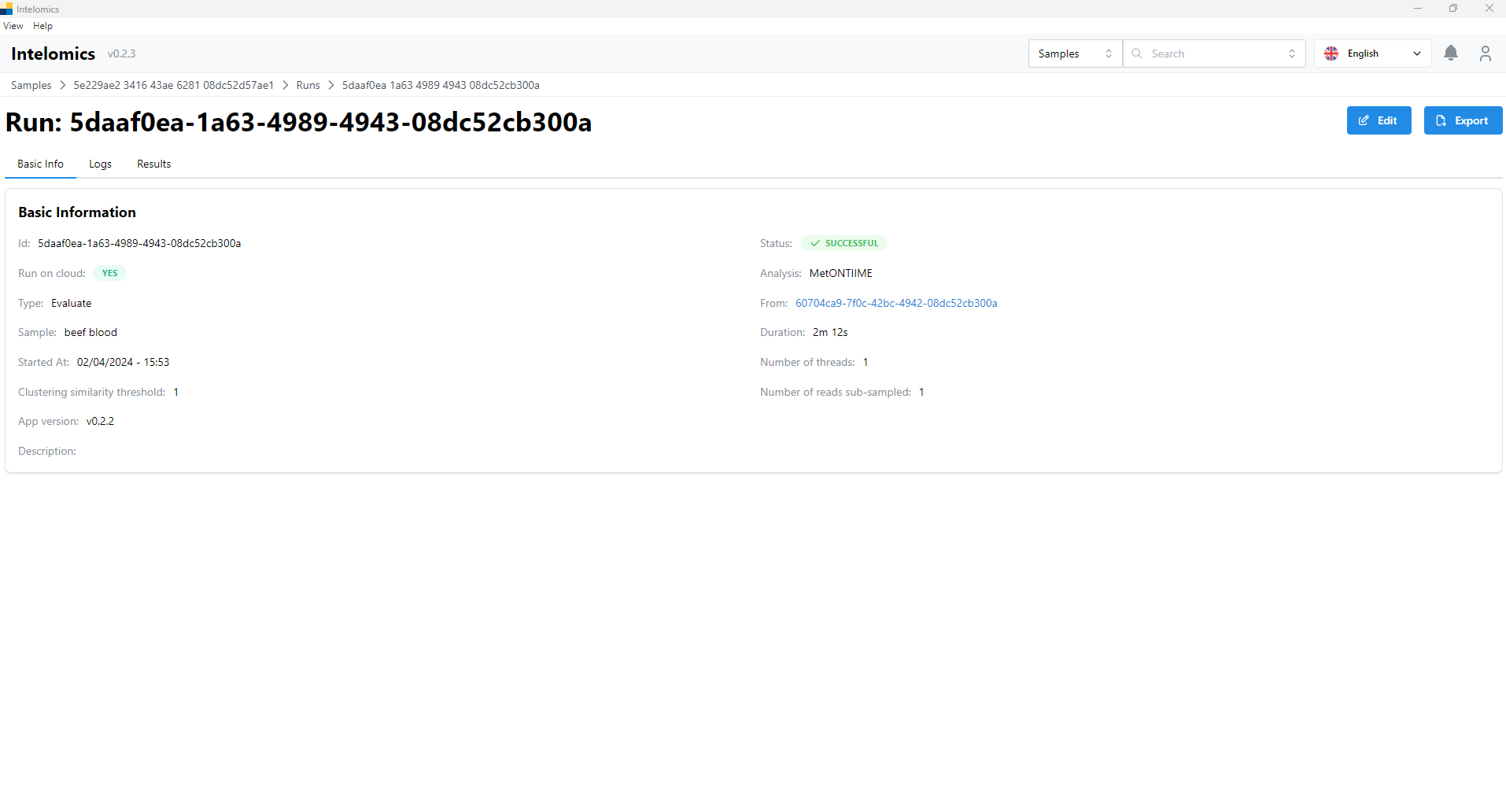Screen dimensions: 1506x812
Task: Open the View menu
Action: (x=13, y=26)
